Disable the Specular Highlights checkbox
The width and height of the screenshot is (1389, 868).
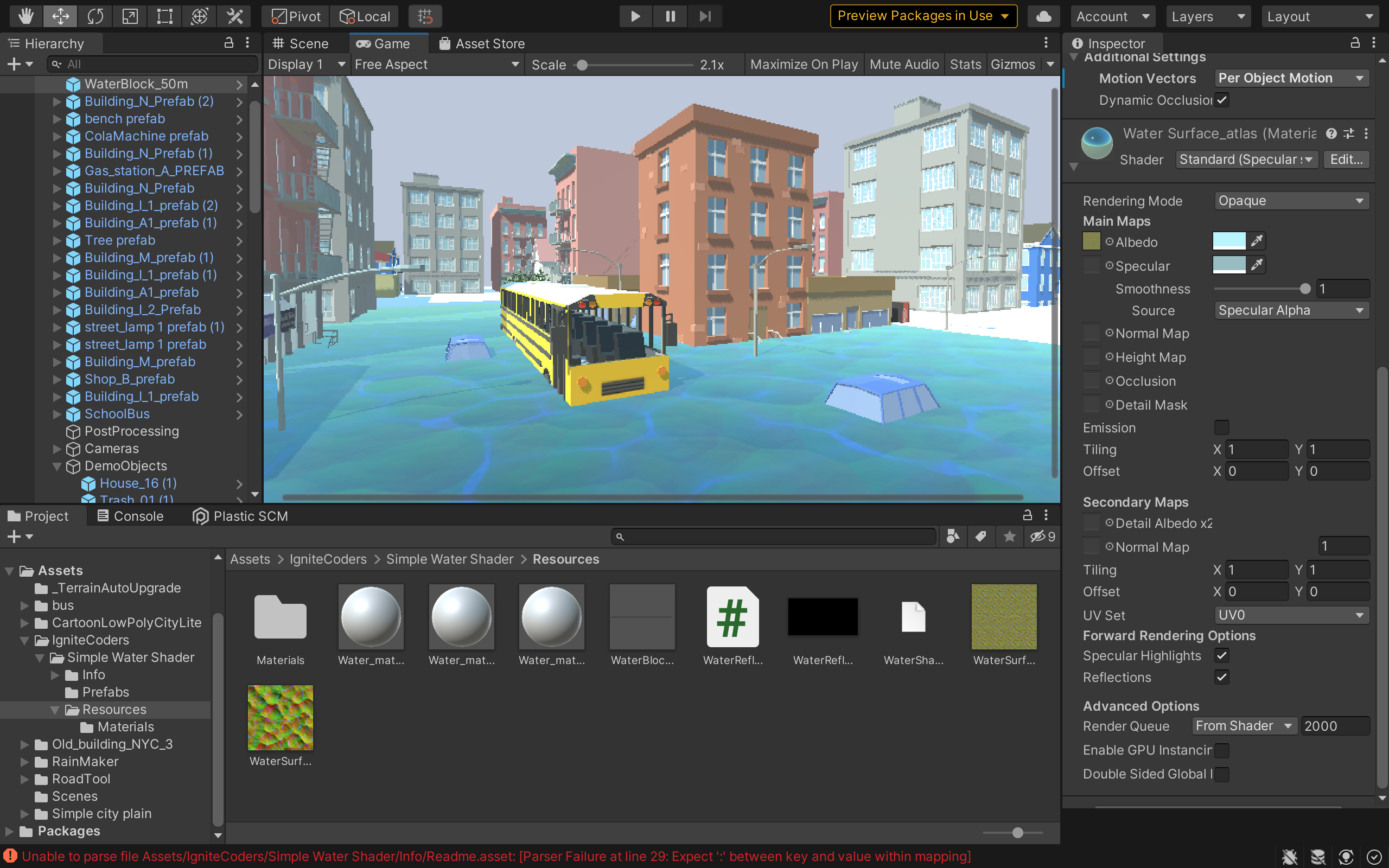point(1222,655)
